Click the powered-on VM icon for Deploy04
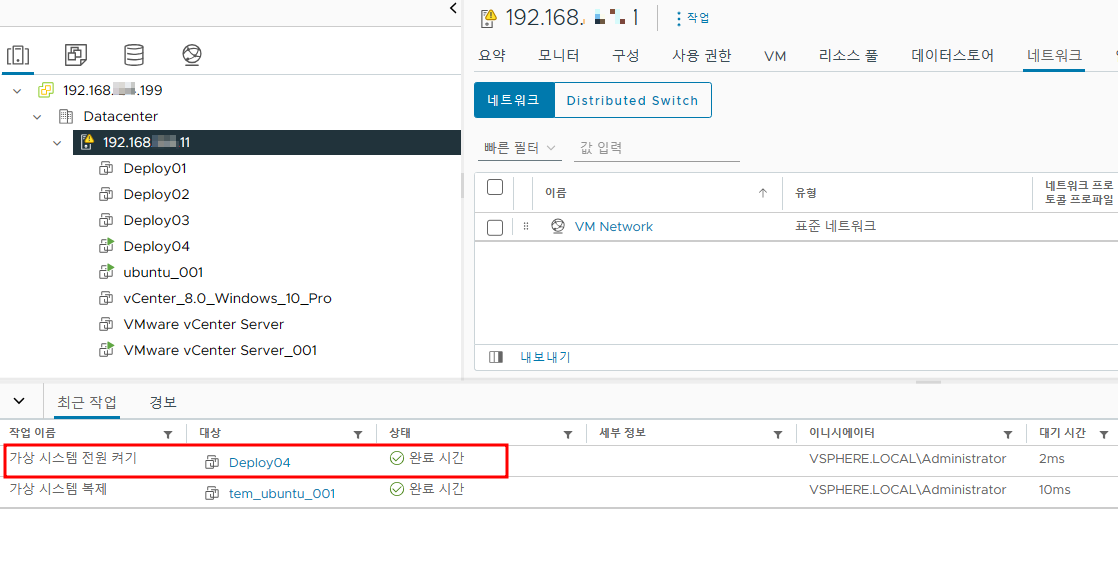This screenshot has width=1118, height=569. tap(106, 247)
